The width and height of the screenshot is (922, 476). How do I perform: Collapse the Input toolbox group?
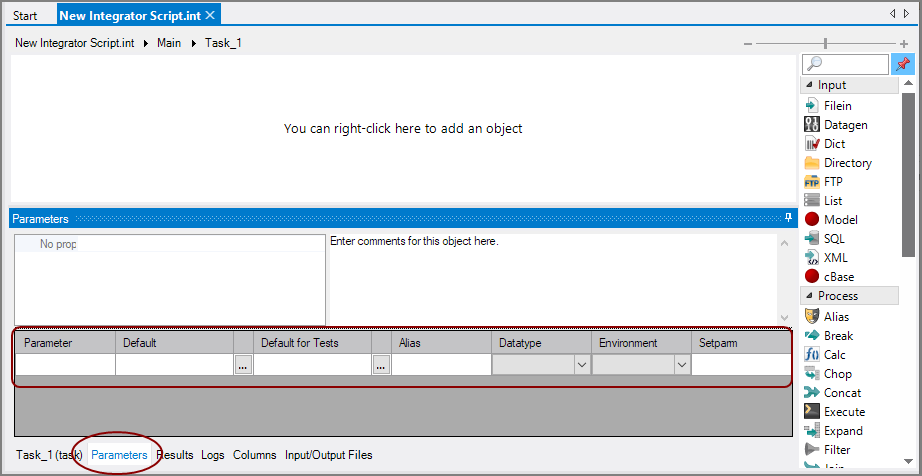pyautogui.click(x=810, y=85)
